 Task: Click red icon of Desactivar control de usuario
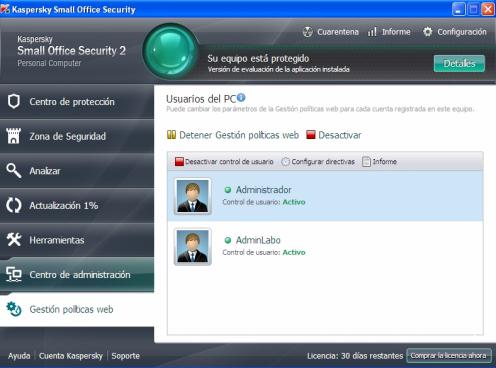(179, 162)
